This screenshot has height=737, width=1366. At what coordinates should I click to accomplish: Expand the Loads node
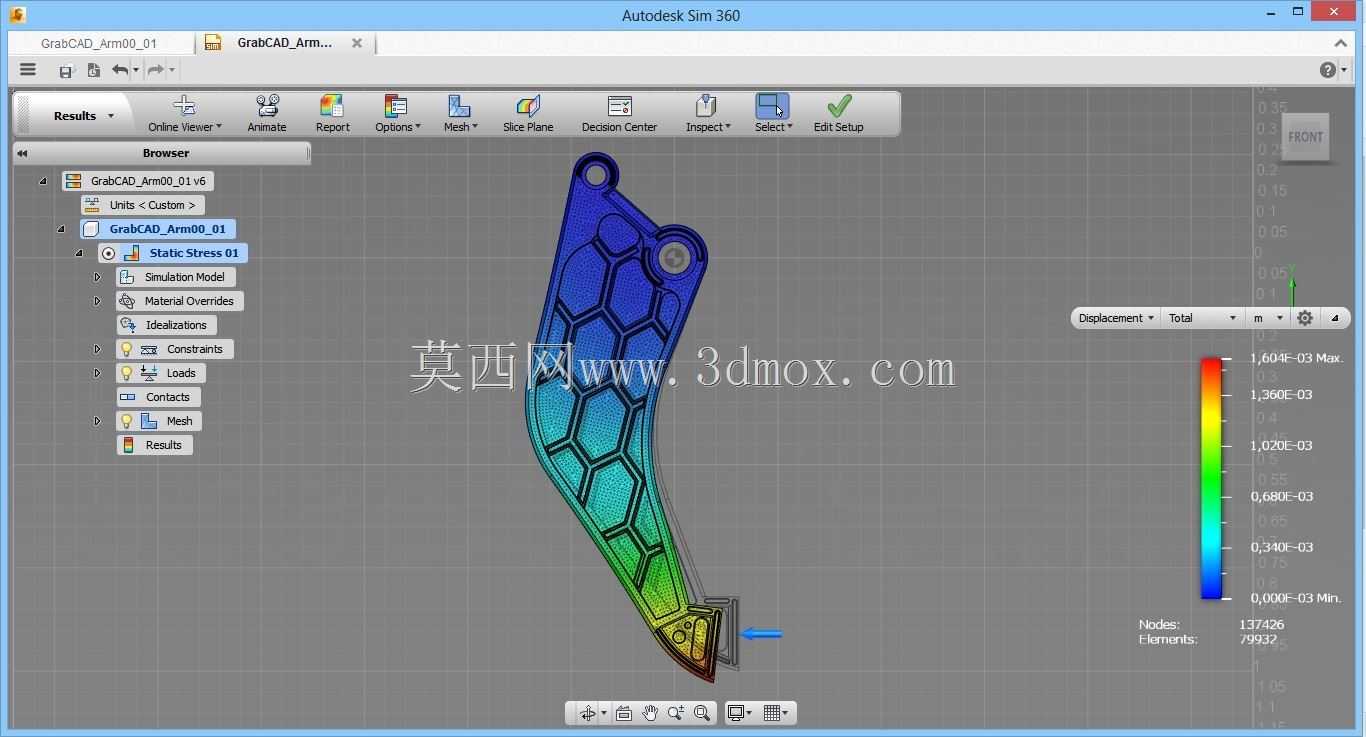click(x=97, y=373)
